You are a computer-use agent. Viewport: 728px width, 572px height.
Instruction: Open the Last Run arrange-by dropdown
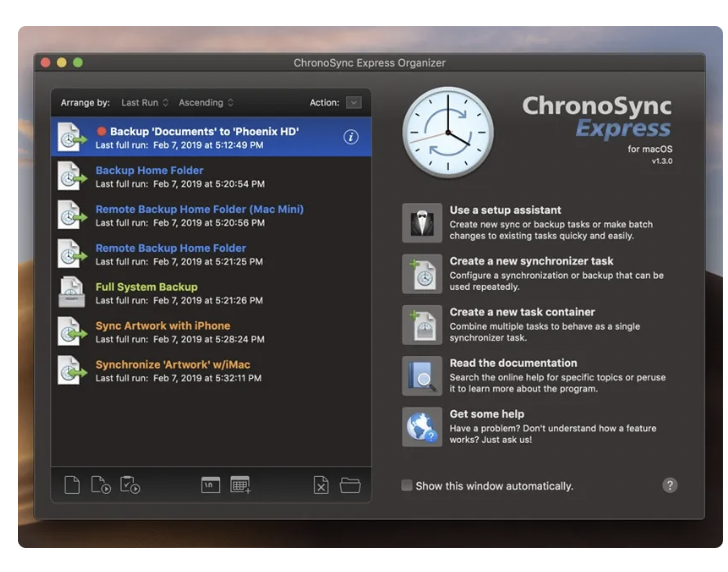point(145,102)
